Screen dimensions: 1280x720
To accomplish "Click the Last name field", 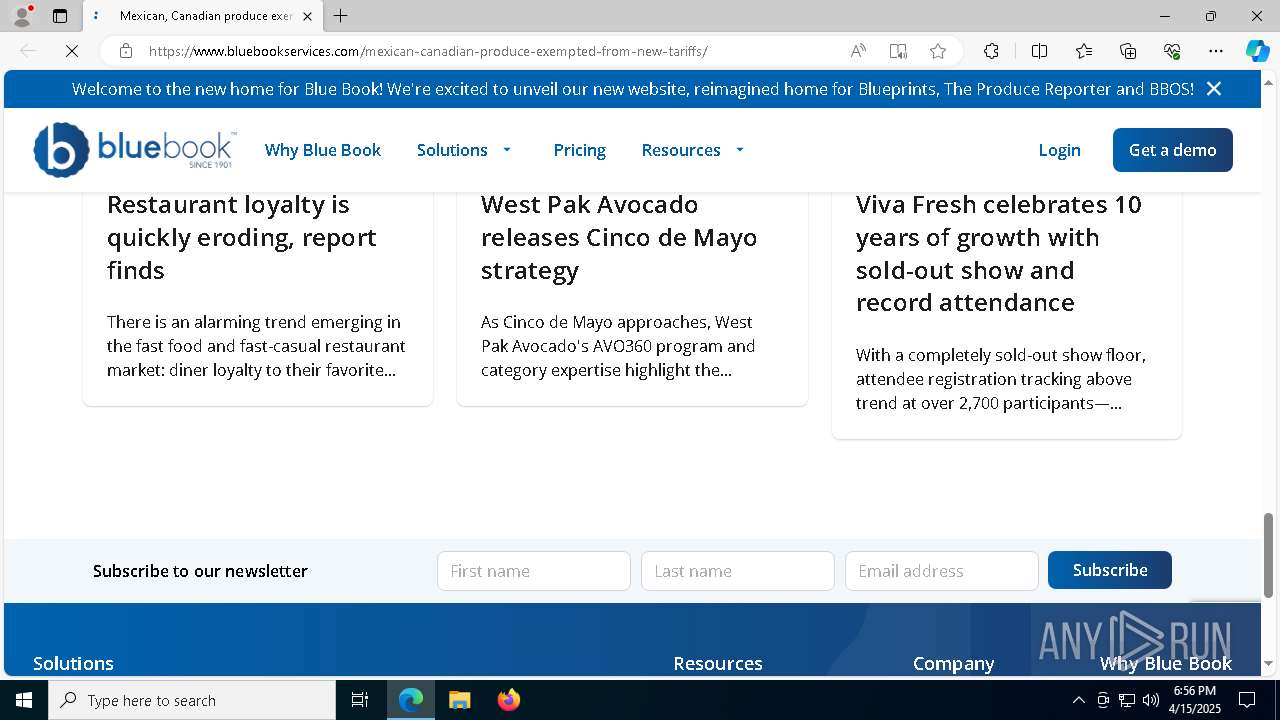I will pos(738,571).
